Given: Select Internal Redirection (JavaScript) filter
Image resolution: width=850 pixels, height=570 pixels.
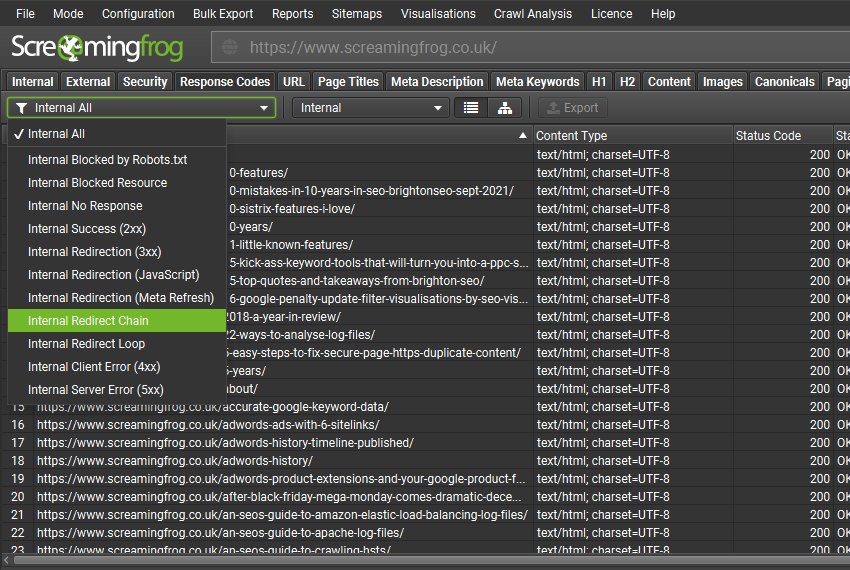Looking at the screenshot, I should coord(117,274).
